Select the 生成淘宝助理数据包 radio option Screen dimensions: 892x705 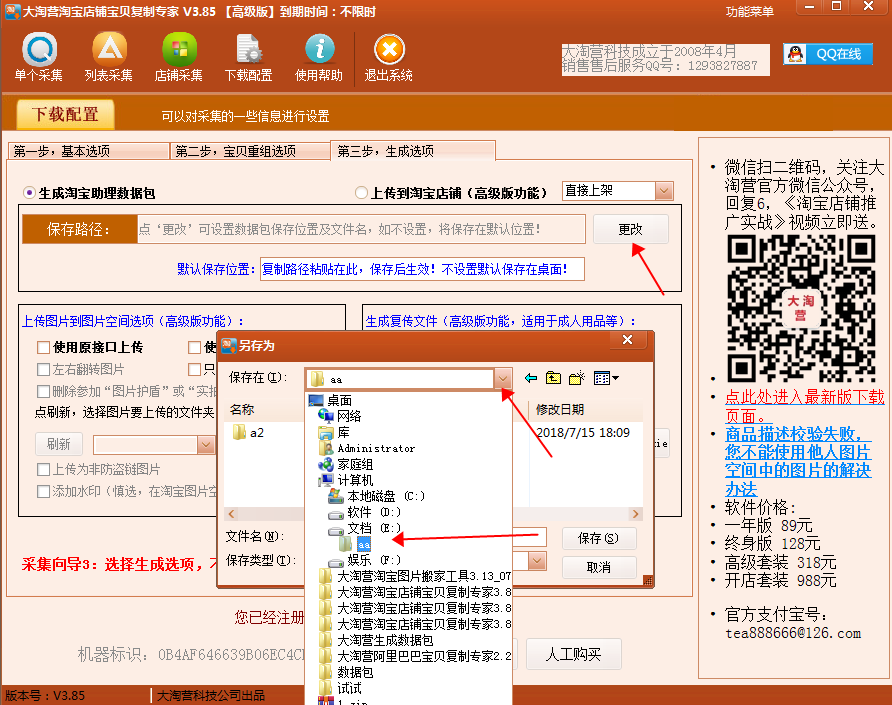coord(29,193)
